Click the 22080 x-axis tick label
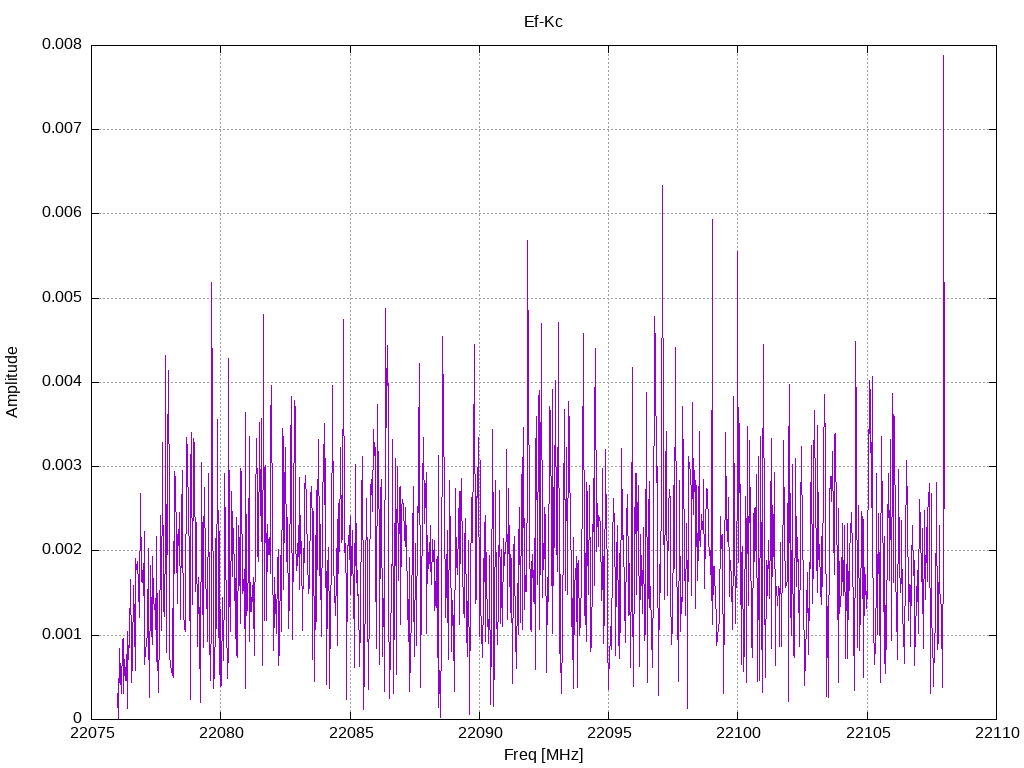1024x768 pixels. pyautogui.click(x=221, y=733)
